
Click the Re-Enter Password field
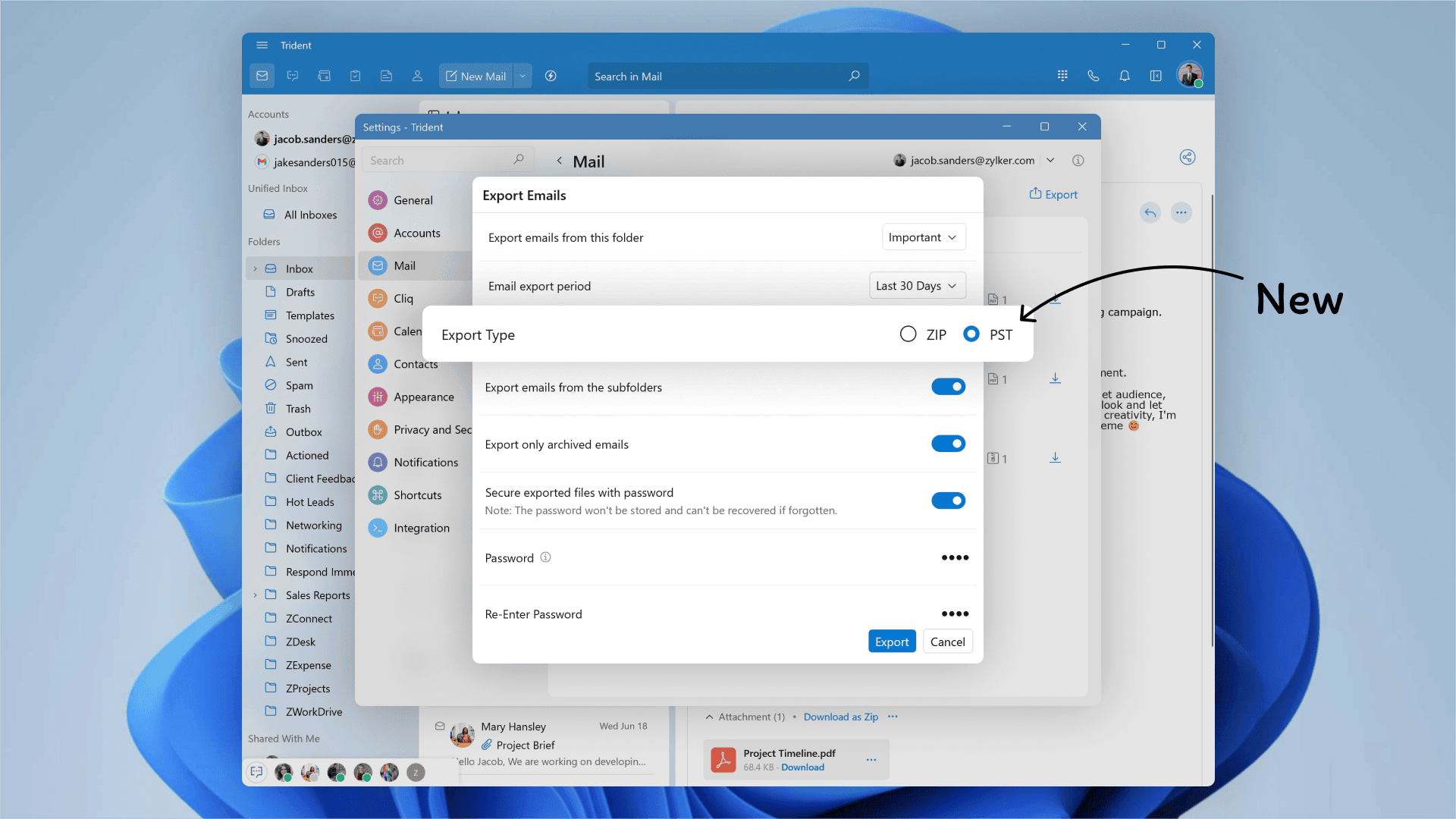pyautogui.click(x=955, y=613)
